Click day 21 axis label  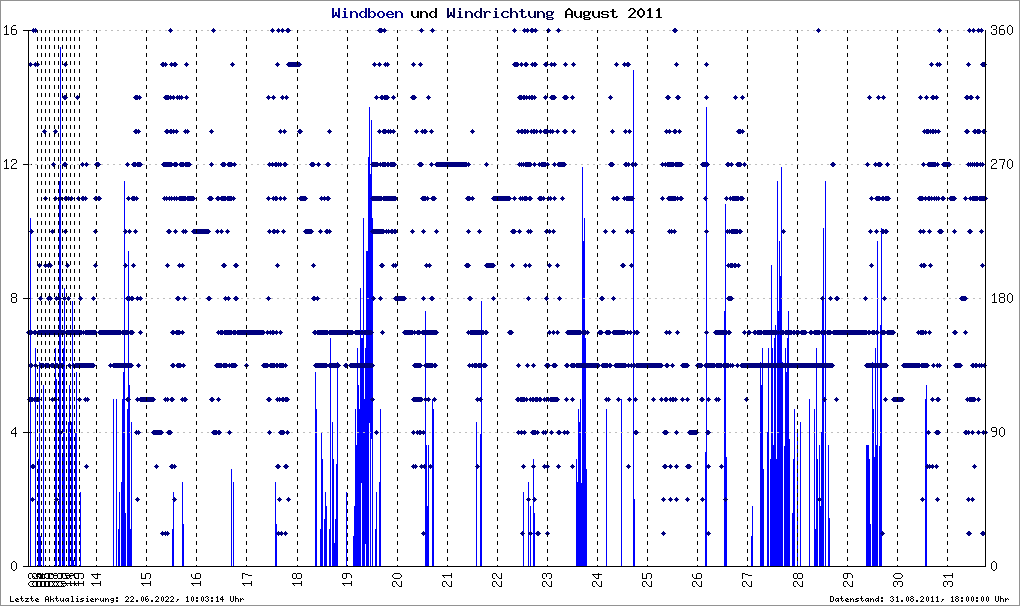click(448, 579)
